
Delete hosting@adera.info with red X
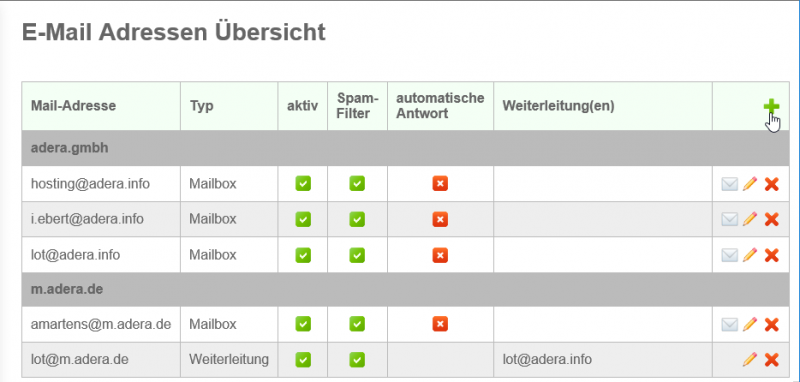click(771, 184)
